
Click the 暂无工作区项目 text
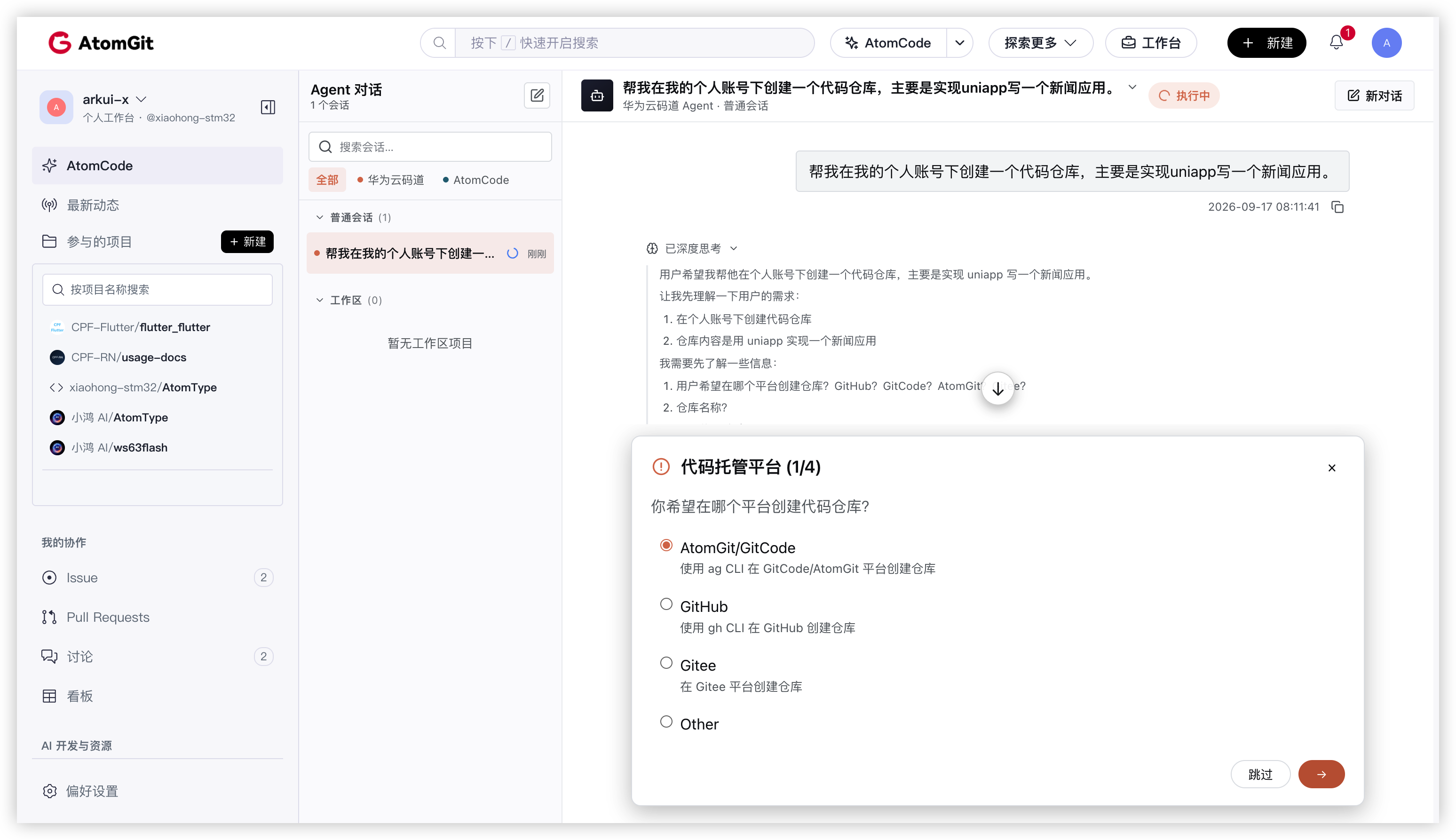(x=430, y=343)
